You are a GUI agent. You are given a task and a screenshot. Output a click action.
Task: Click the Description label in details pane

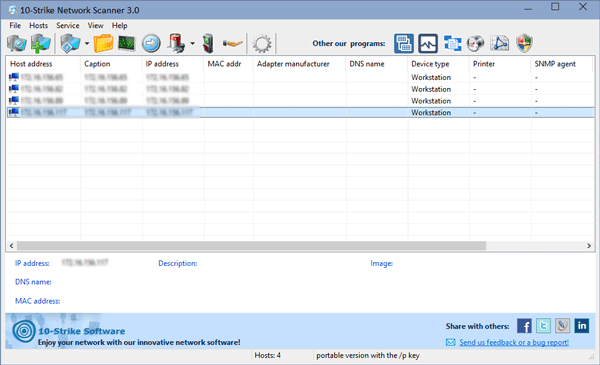coord(178,263)
